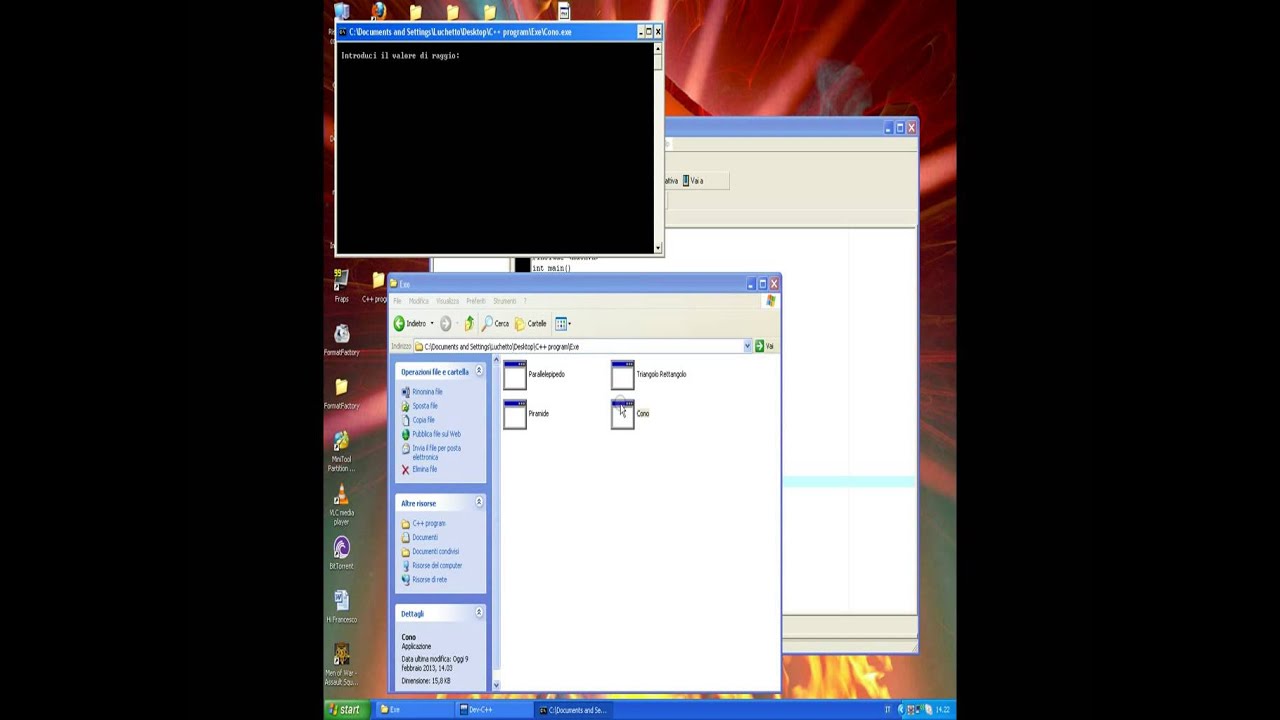Switch to C:\Documents and Se... taskbar button
This screenshot has height=720, width=1280.
coord(573,710)
